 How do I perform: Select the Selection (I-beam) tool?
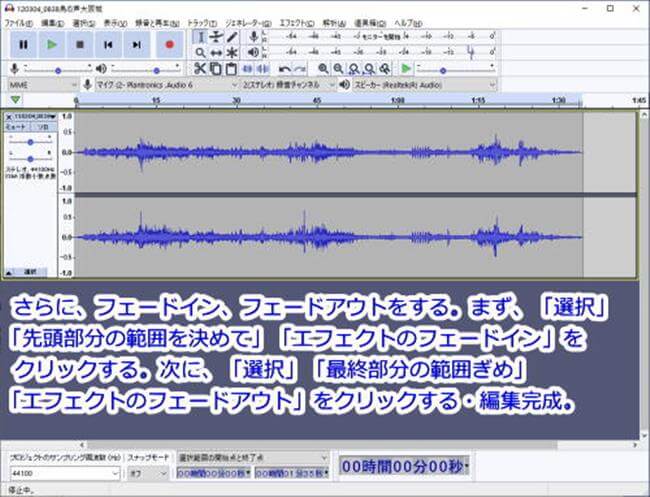(x=200, y=37)
